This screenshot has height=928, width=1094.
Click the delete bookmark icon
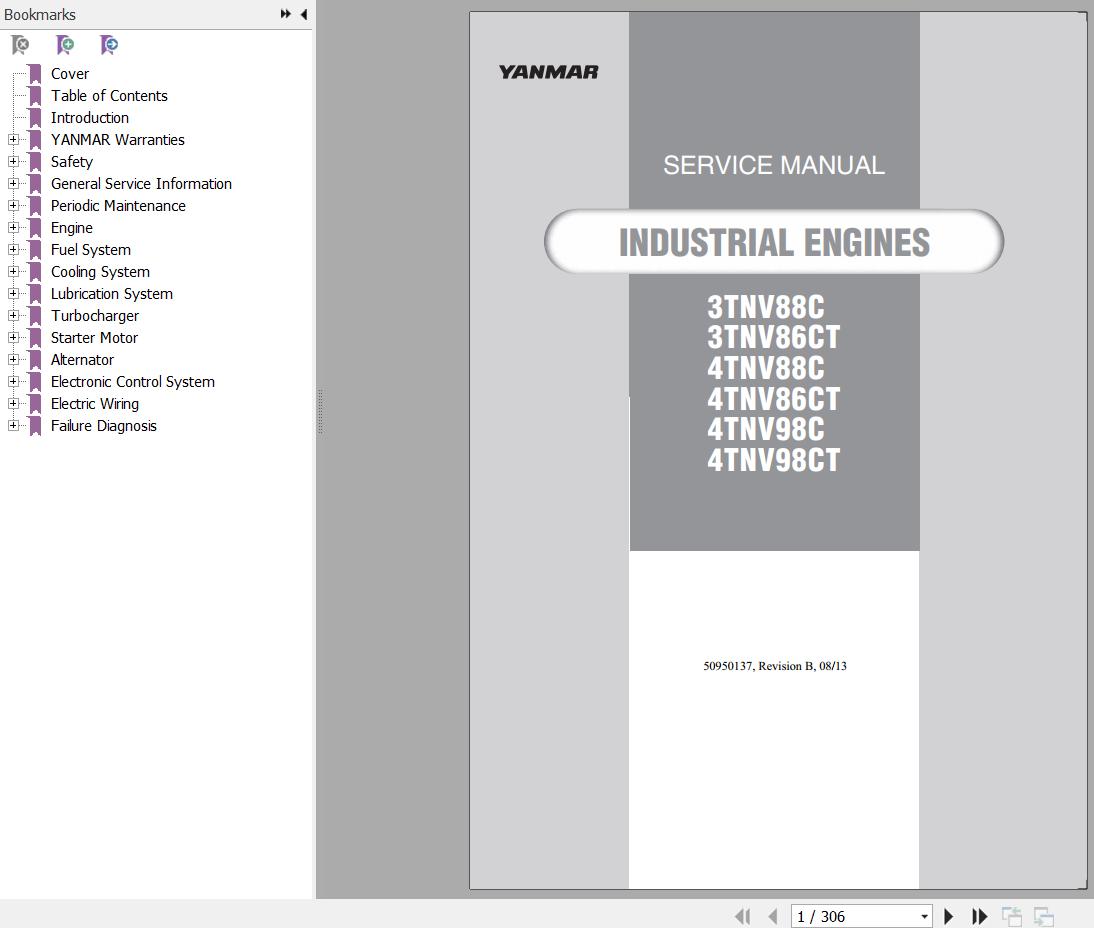20,45
